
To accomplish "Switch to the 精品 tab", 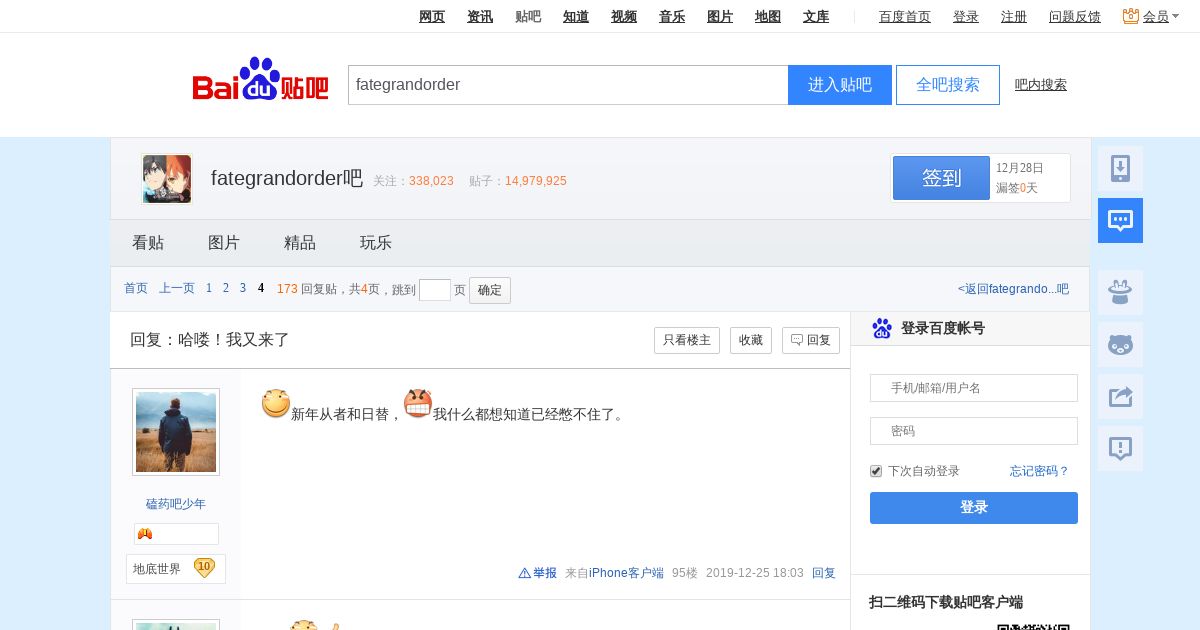I will [x=300, y=243].
